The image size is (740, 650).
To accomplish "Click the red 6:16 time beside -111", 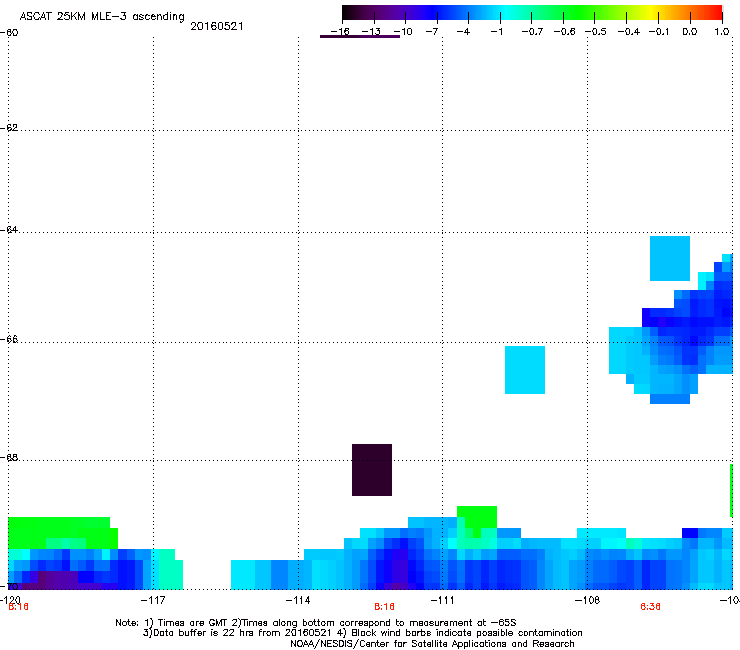I will [x=384, y=607].
